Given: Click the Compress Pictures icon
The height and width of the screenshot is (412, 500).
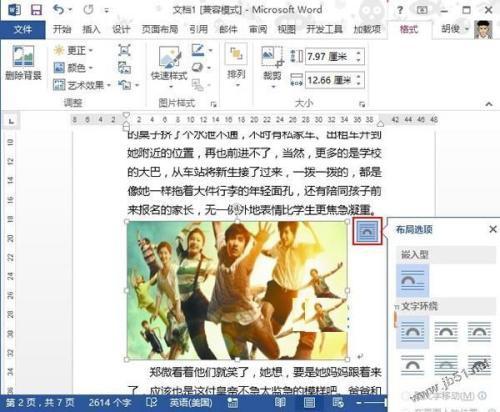Looking at the screenshot, I should pos(125,50).
